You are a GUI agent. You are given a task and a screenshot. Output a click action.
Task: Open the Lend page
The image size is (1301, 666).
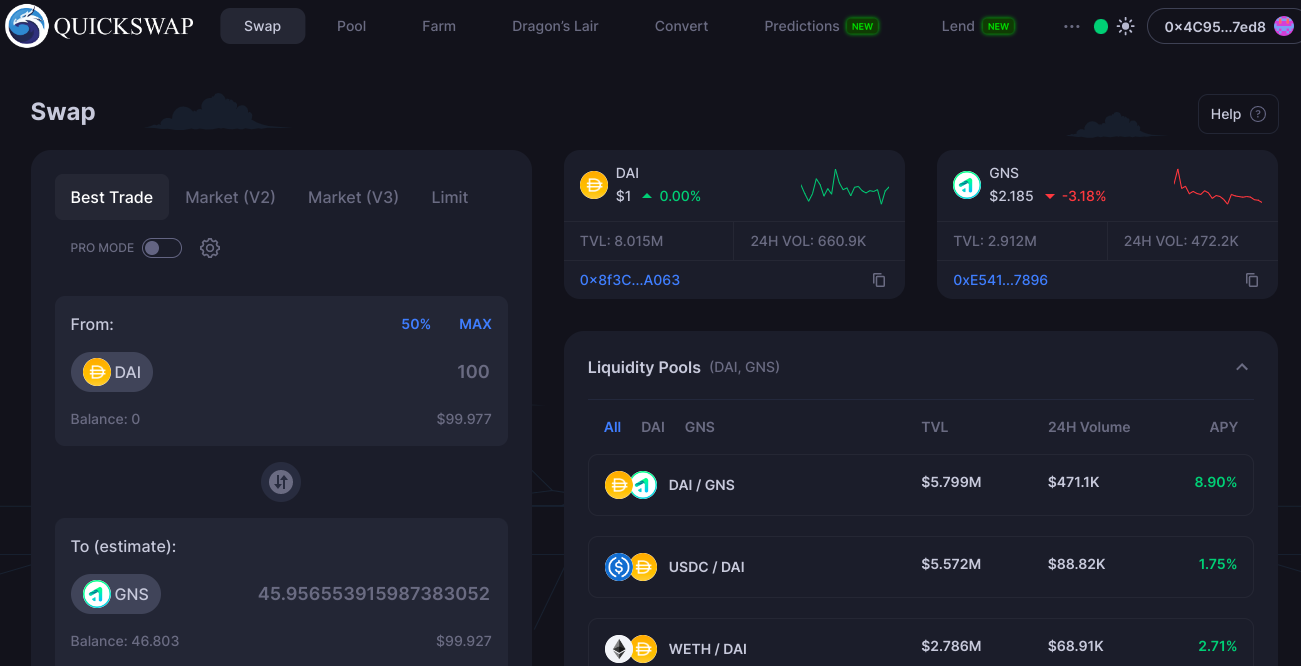click(x=978, y=26)
